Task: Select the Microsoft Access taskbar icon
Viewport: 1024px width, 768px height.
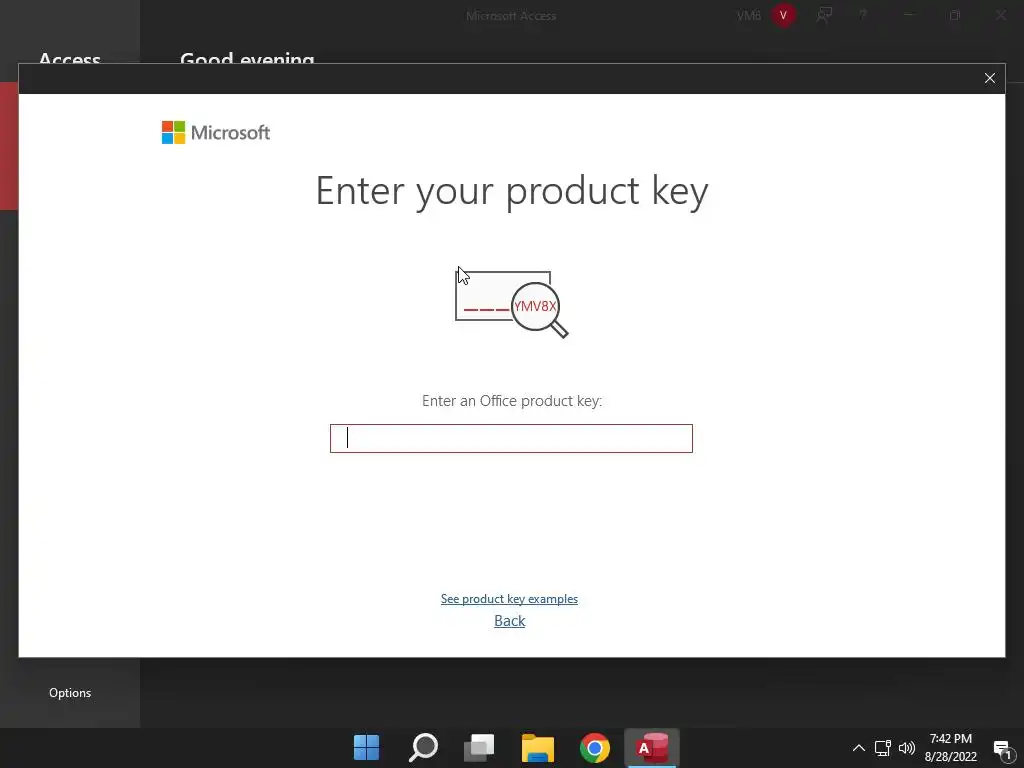Action: [652, 748]
